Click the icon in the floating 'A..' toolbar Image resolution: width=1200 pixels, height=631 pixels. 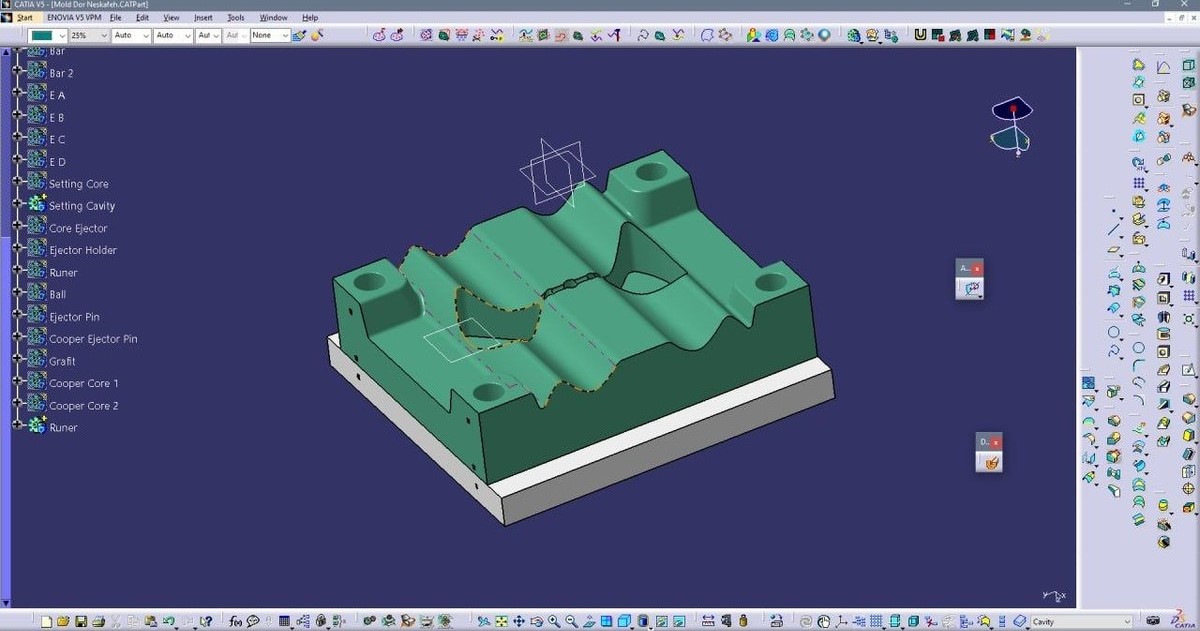970,288
